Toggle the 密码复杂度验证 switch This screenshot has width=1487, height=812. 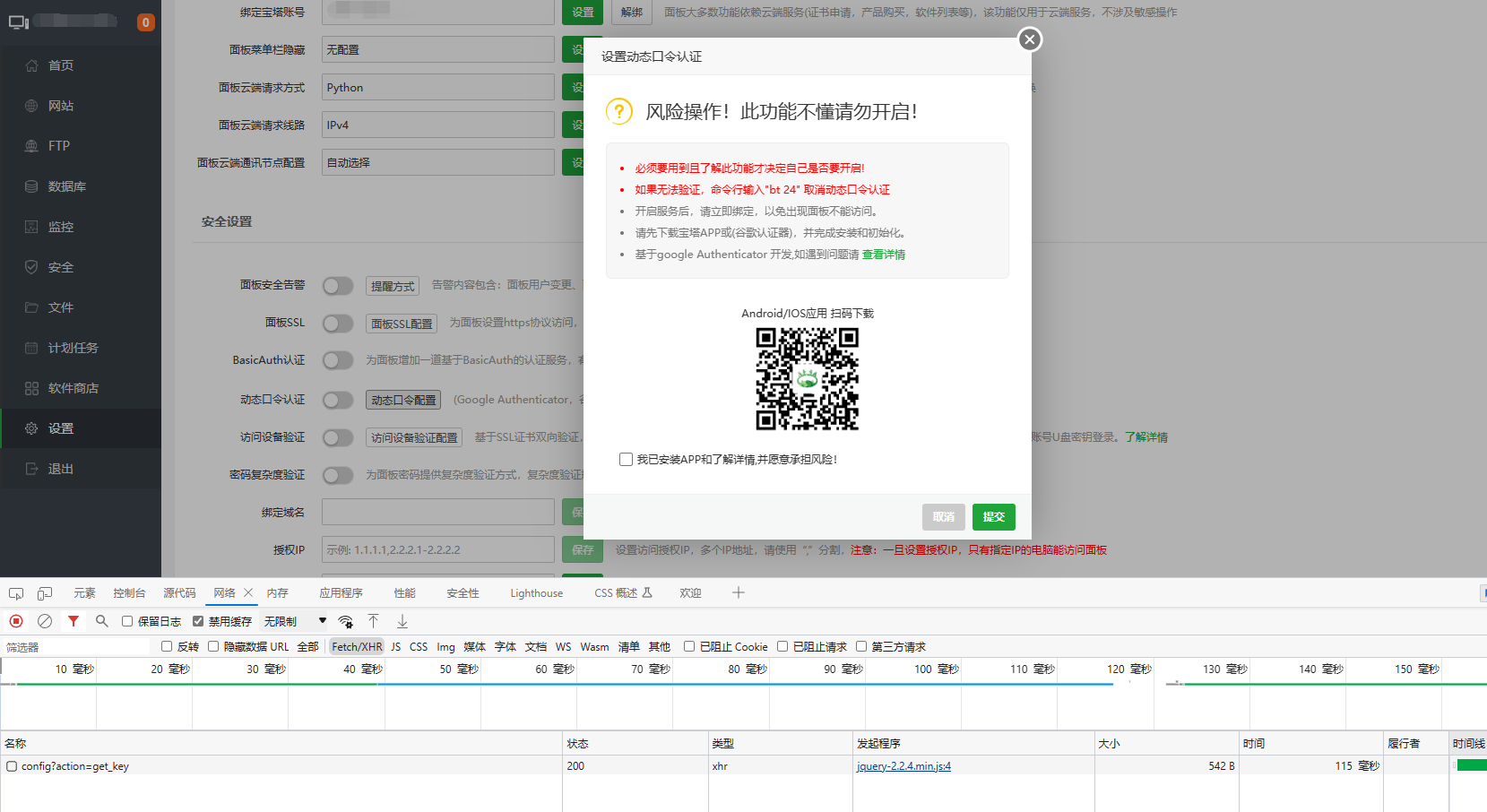(338, 475)
